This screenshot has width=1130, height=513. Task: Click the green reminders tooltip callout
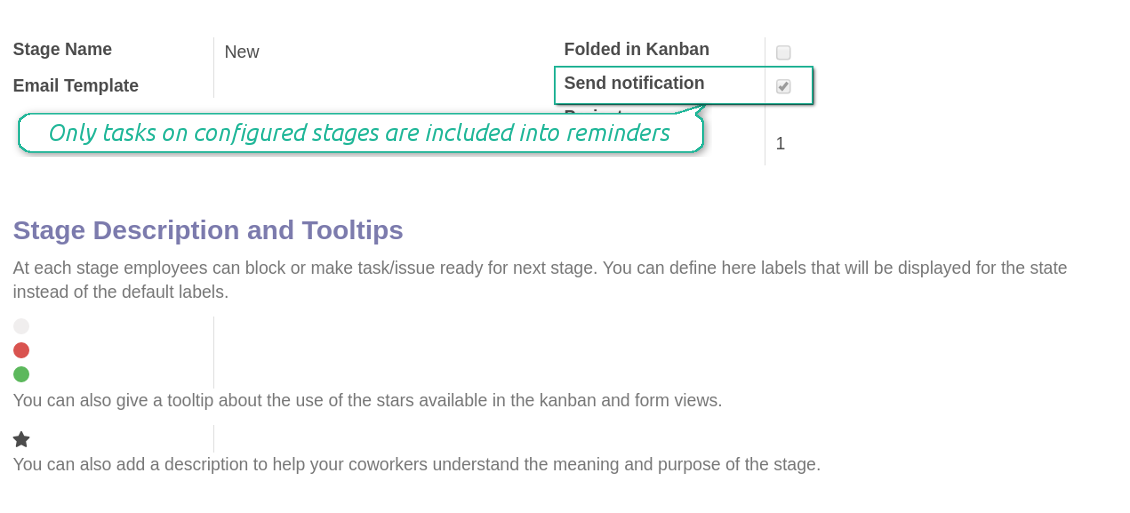click(359, 133)
